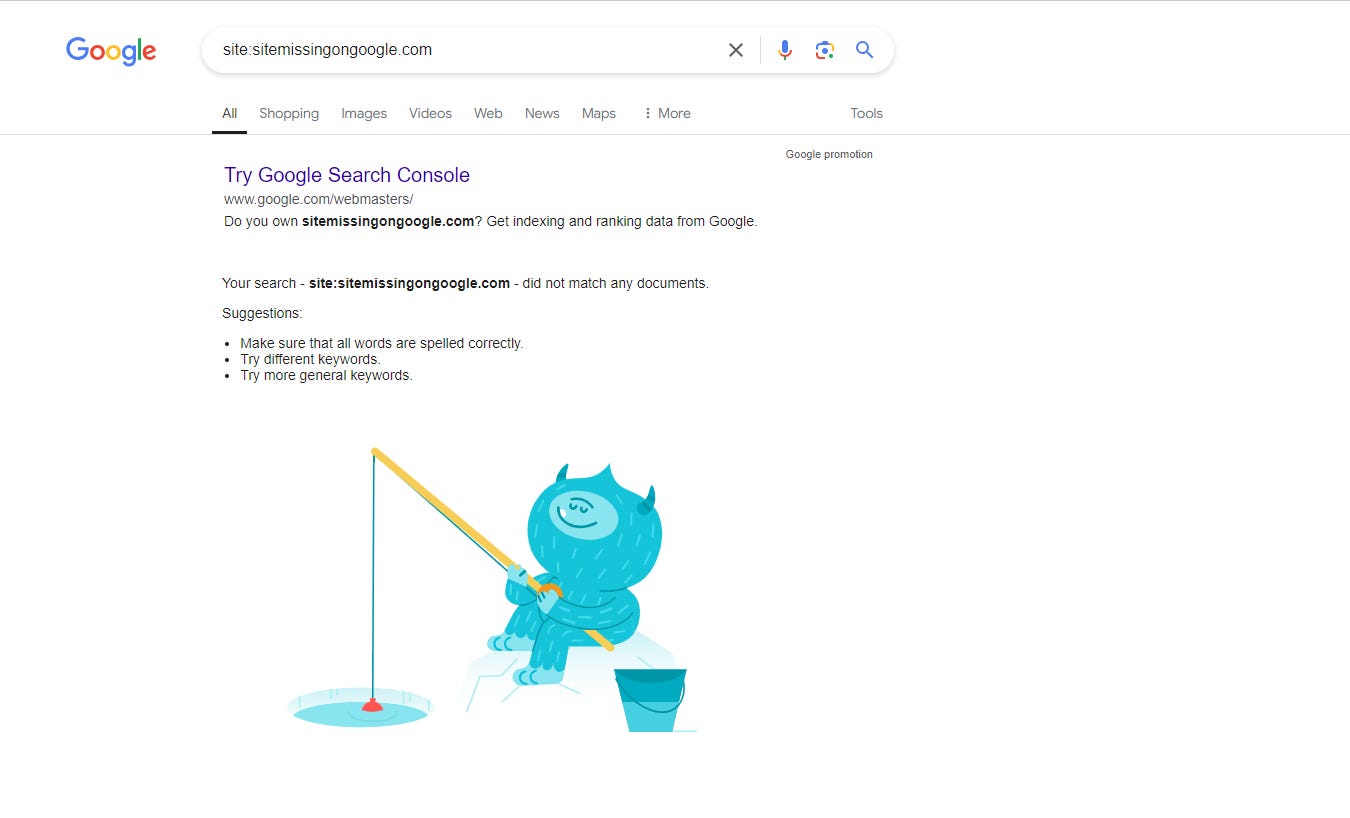This screenshot has height=818, width=1350.
Task: Expand the More search filters menu
Action: (666, 113)
